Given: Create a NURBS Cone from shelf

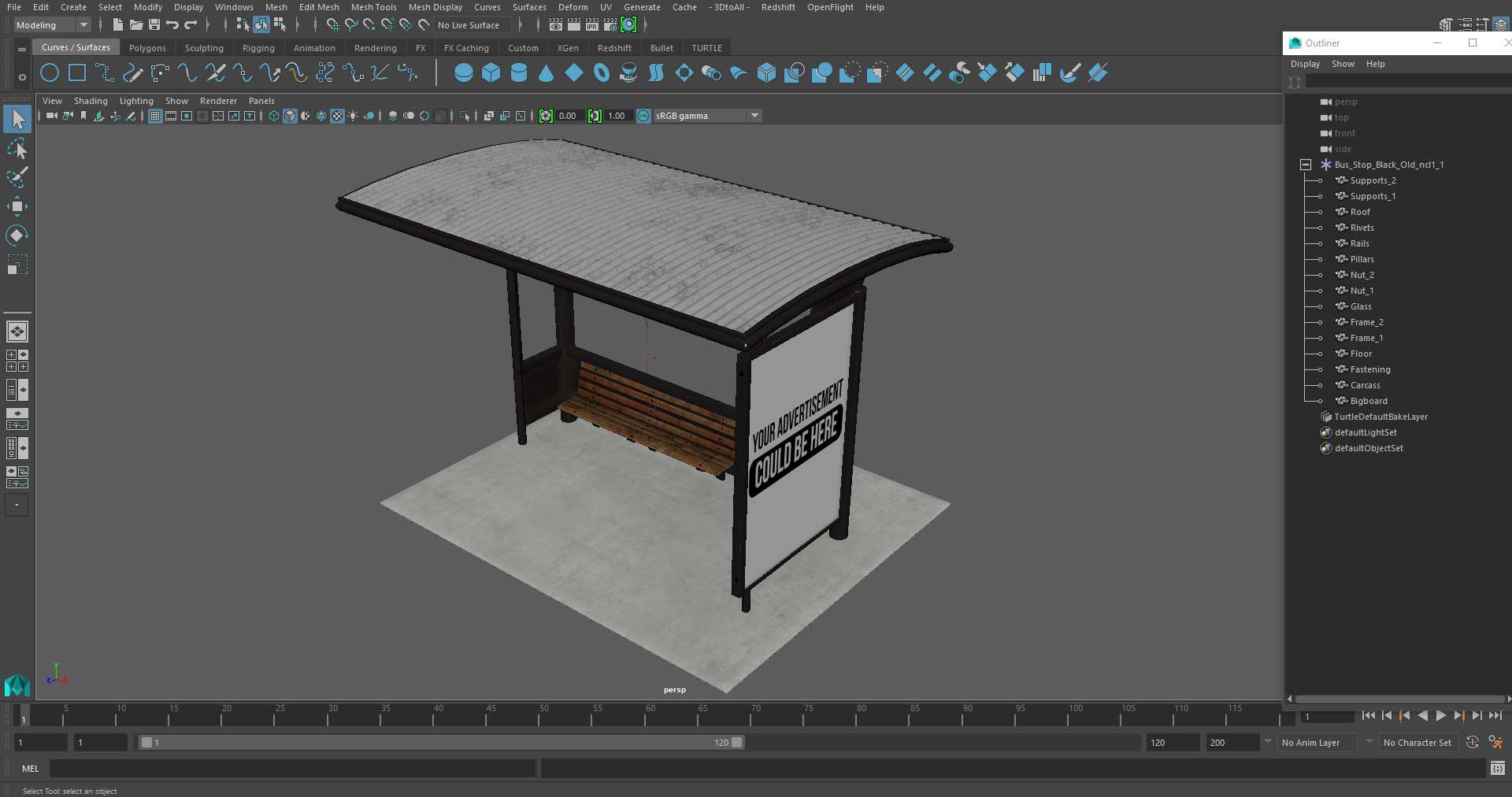Looking at the screenshot, I should coord(547,73).
